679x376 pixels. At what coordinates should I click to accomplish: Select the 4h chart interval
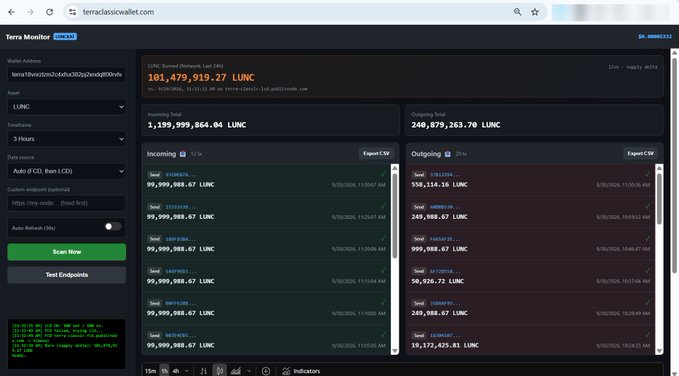[x=176, y=371]
